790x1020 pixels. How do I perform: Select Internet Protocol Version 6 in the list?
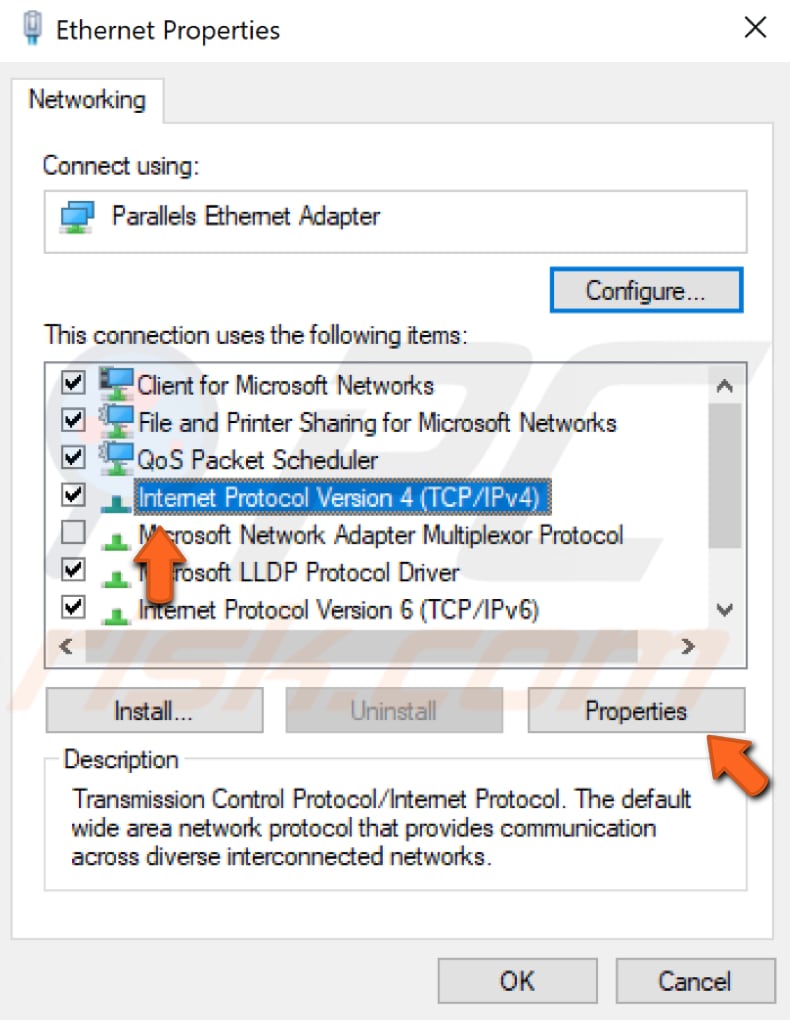[300, 609]
